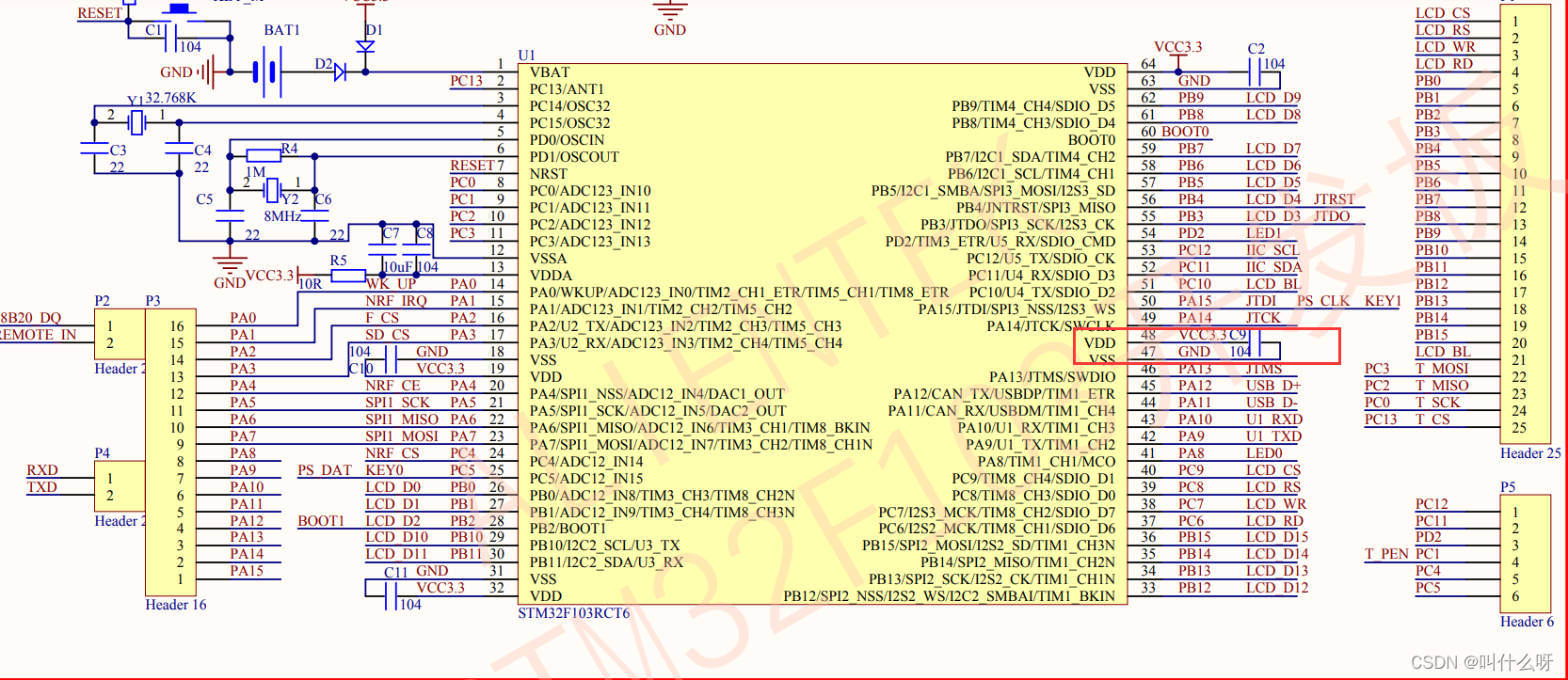The width and height of the screenshot is (1568, 680).
Task: Select the IIC_SCL net label
Action: click(x=1272, y=250)
